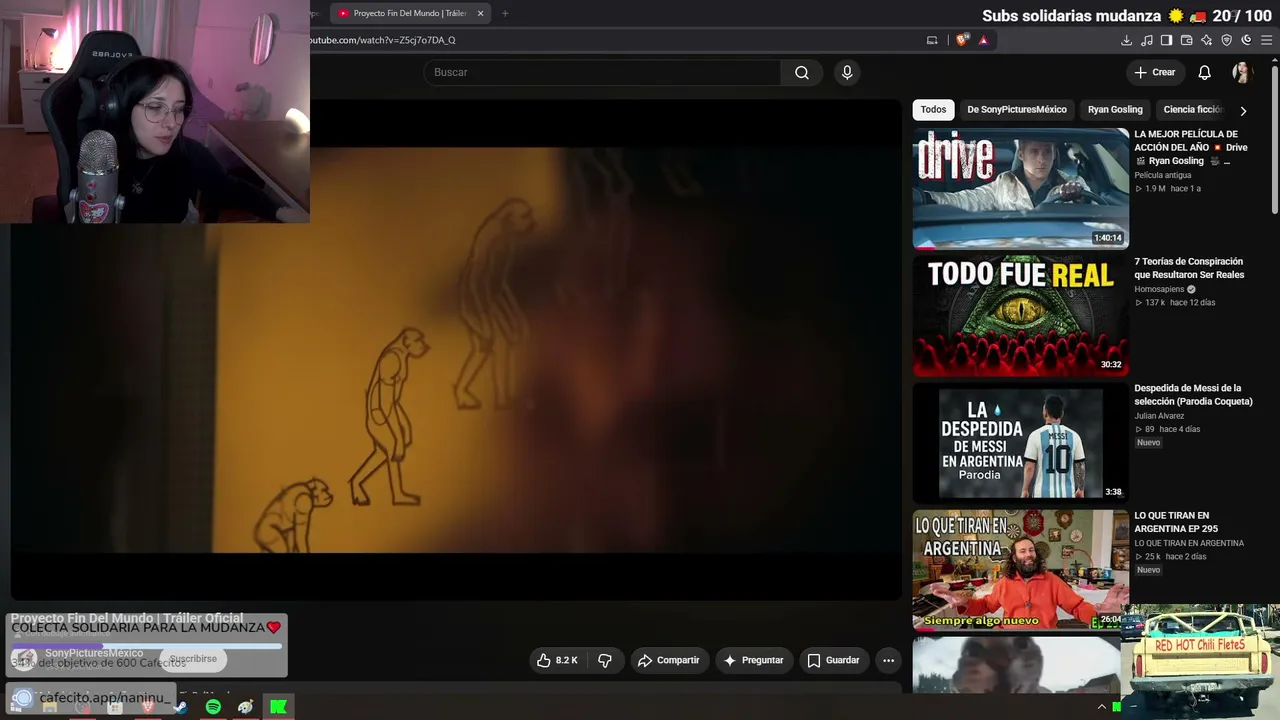Open the Lo Que Tiran en Argentina thumbnail
Viewport: 1280px width, 720px height.
coord(1021,569)
